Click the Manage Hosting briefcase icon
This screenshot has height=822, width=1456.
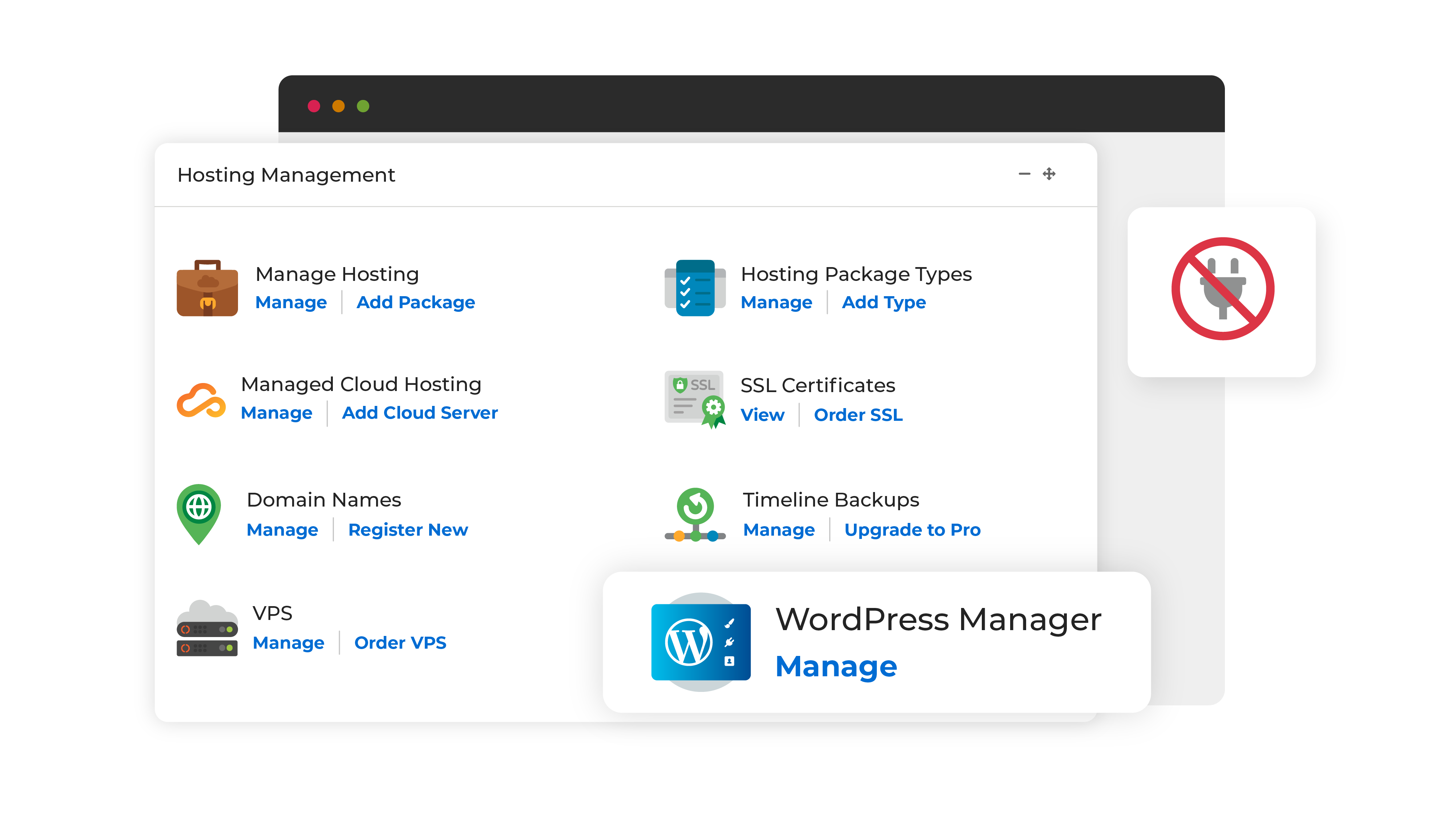coord(207,288)
